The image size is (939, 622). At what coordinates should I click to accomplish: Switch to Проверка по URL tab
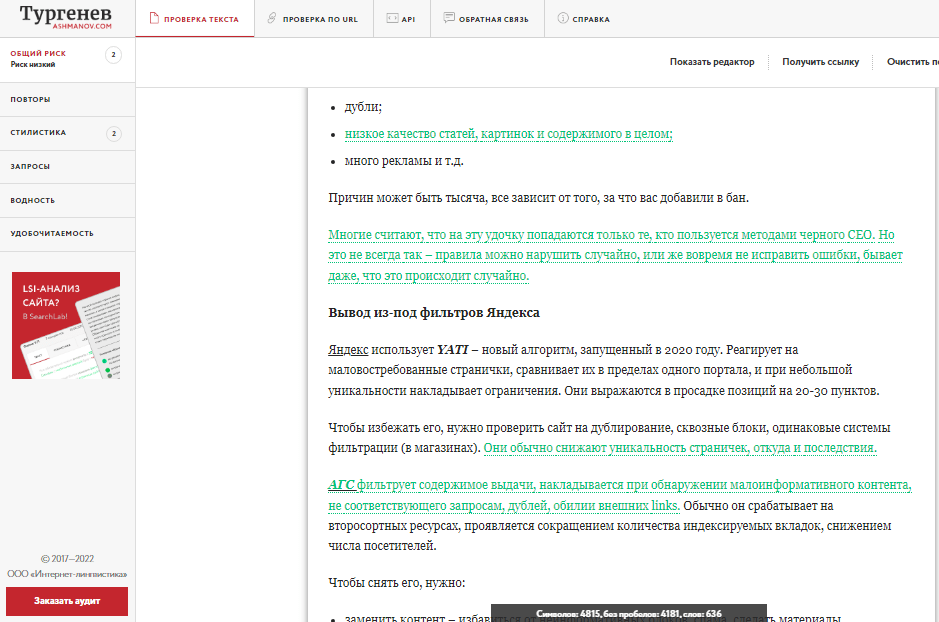[313, 19]
